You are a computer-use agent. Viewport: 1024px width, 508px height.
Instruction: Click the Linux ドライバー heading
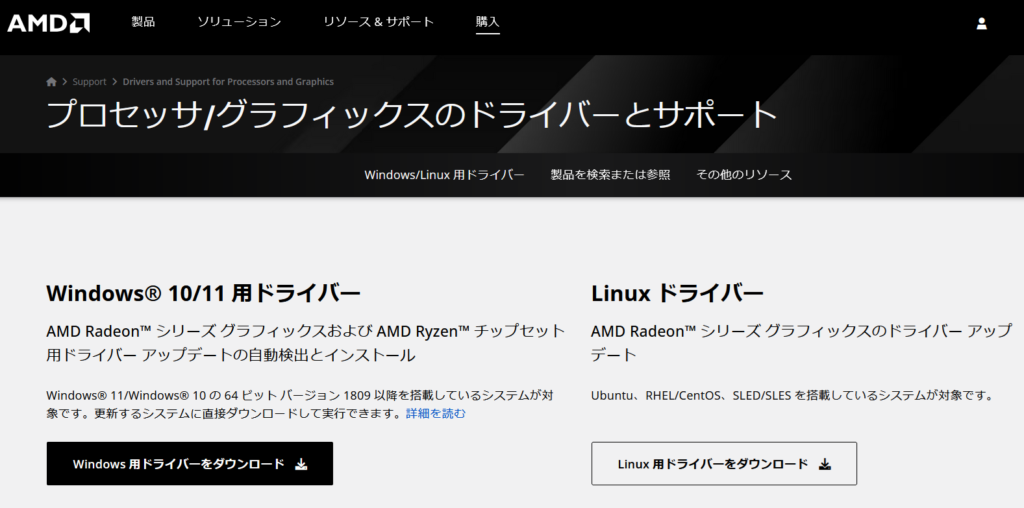point(677,293)
